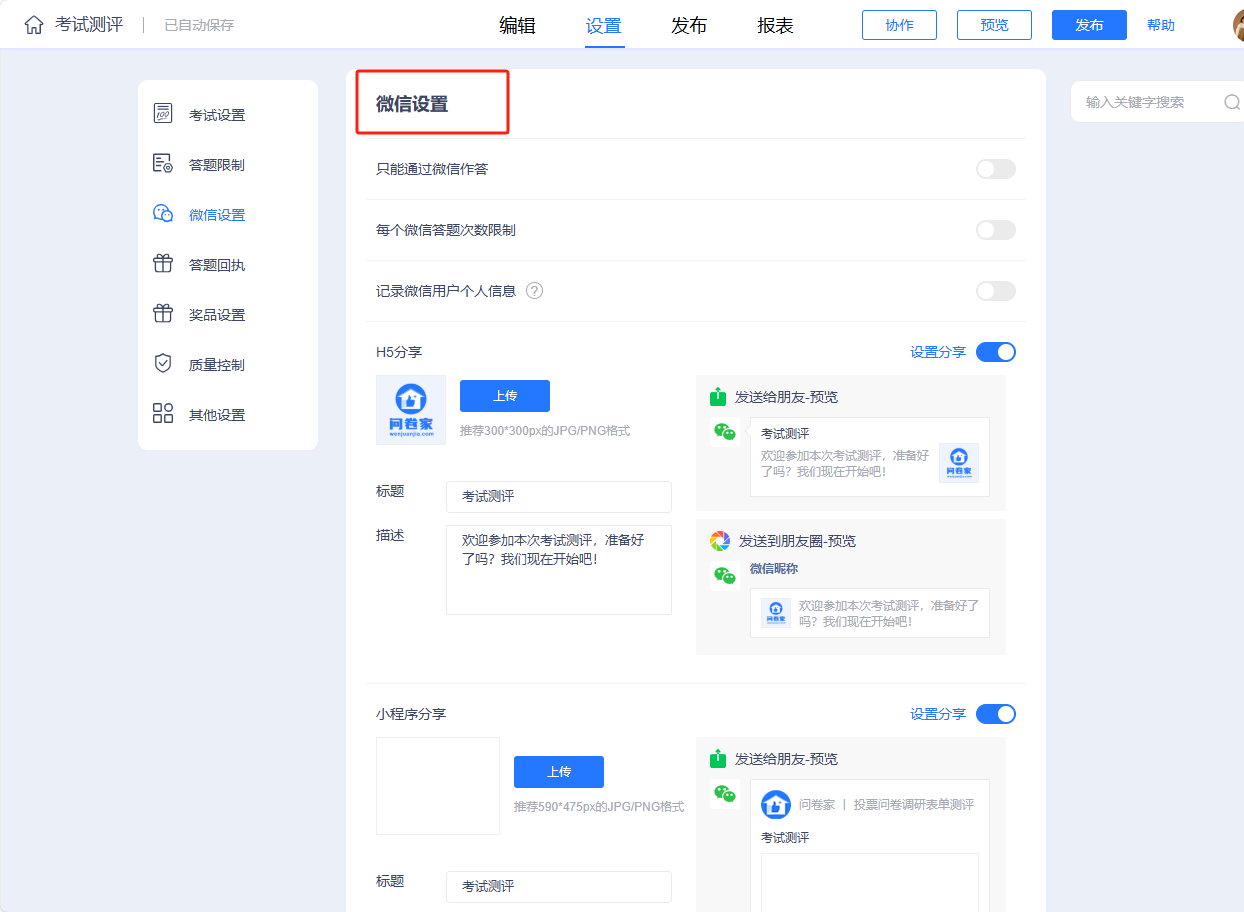Click the 答题限制 sidebar icon
1244x912 pixels.
(163, 164)
